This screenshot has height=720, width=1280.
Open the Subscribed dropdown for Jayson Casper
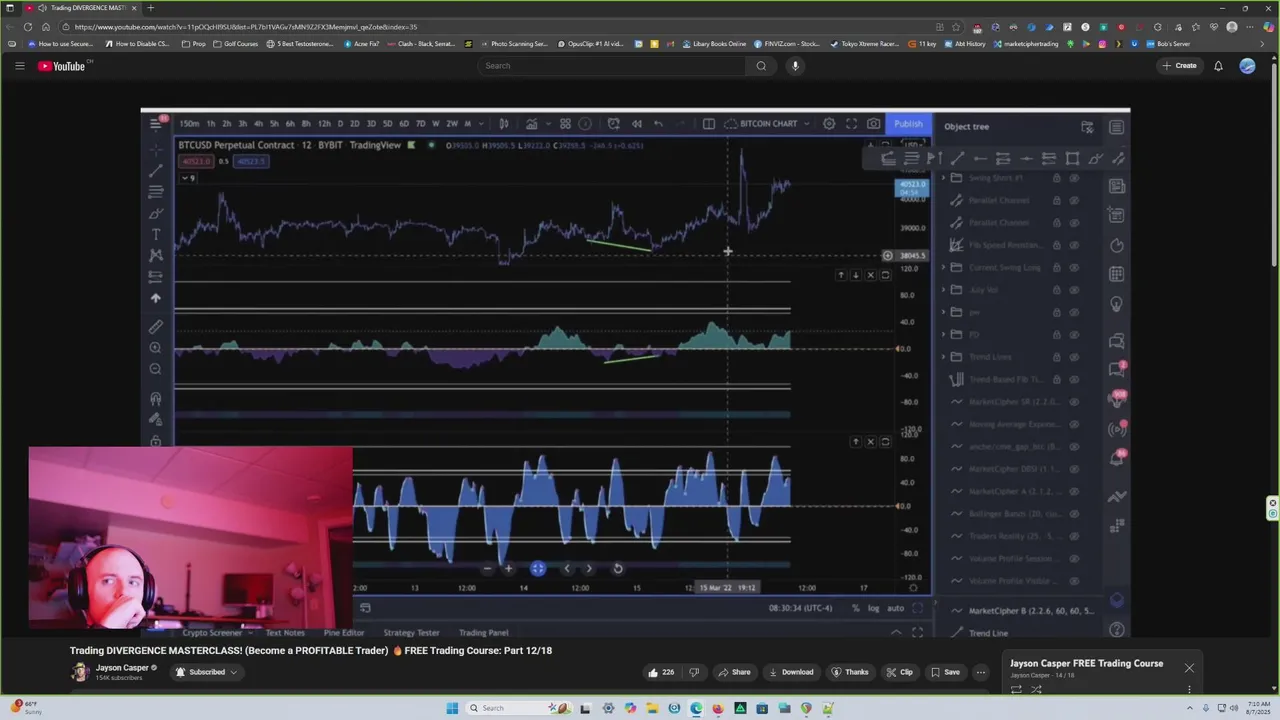(207, 672)
